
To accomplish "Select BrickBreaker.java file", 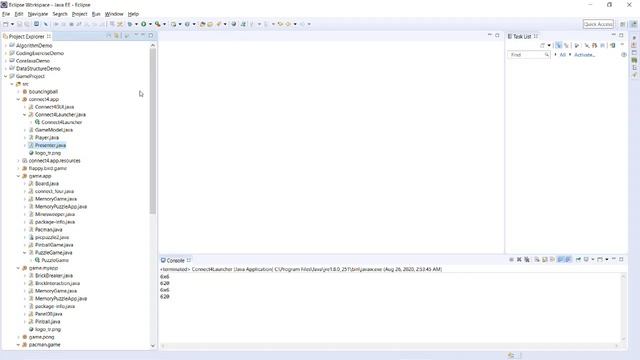I will pyautogui.click(x=53, y=276).
